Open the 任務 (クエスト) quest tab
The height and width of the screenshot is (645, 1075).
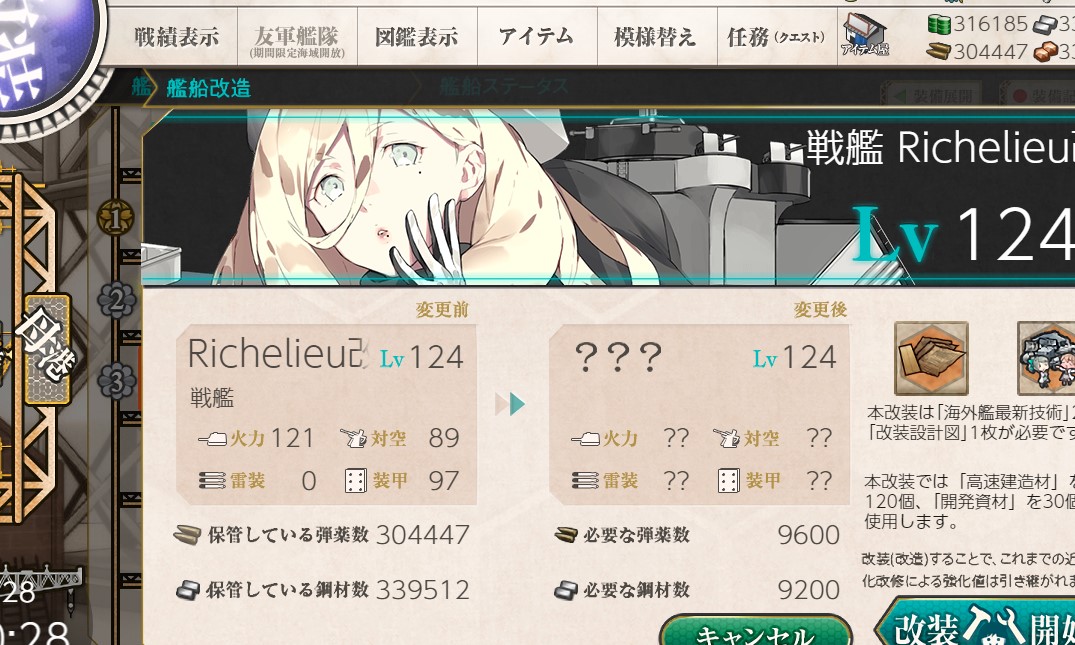pyautogui.click(x=777, y=36)
